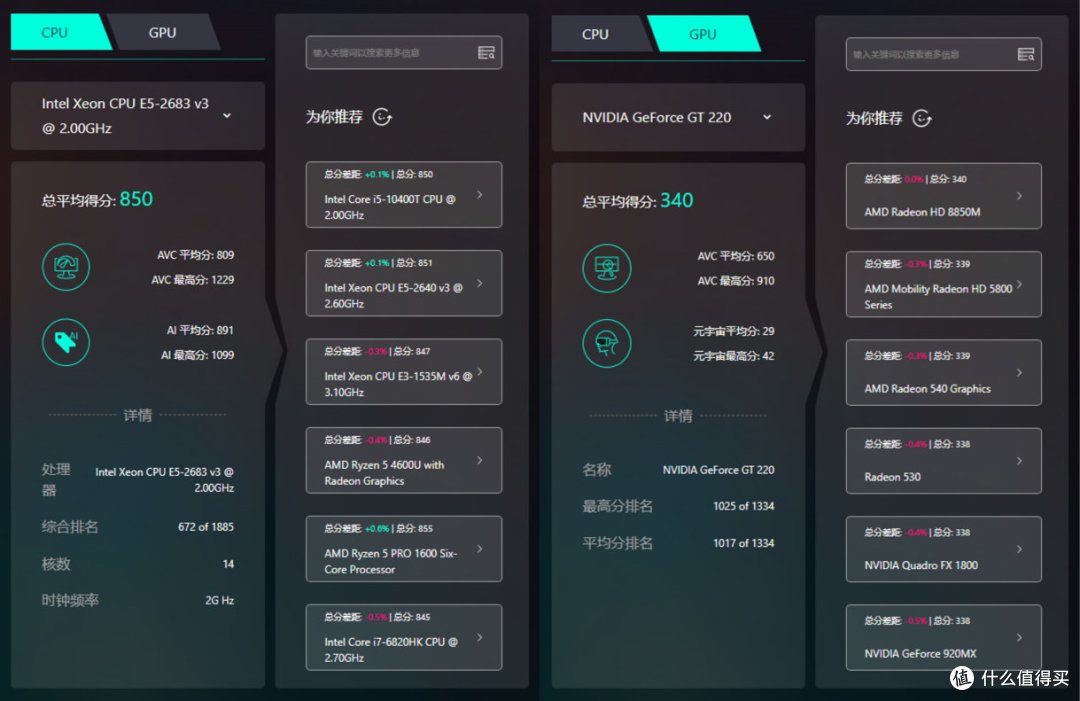Click AVC monitor icon in GPU panel
This screenshot has width=1080, height=701.
click(x=607, y=268)
